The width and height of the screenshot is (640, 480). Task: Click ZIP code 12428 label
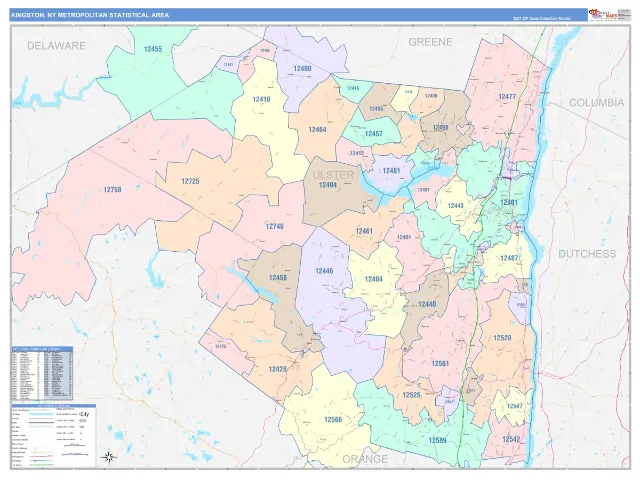[278, 369]
